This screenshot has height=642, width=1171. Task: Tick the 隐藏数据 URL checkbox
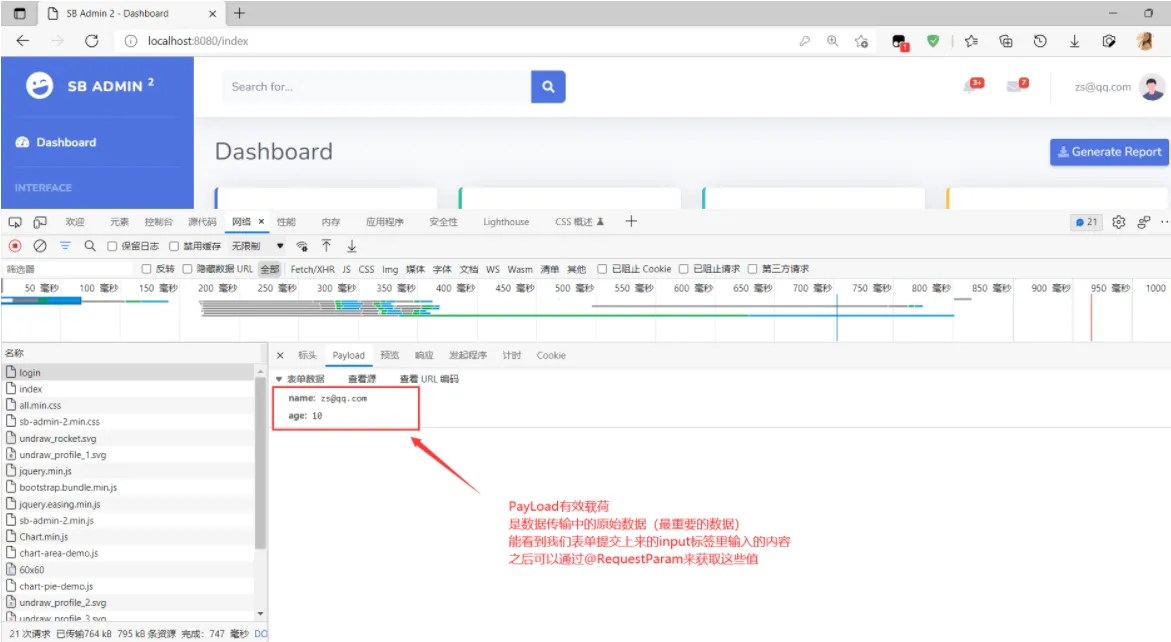[x=187, y=269]
